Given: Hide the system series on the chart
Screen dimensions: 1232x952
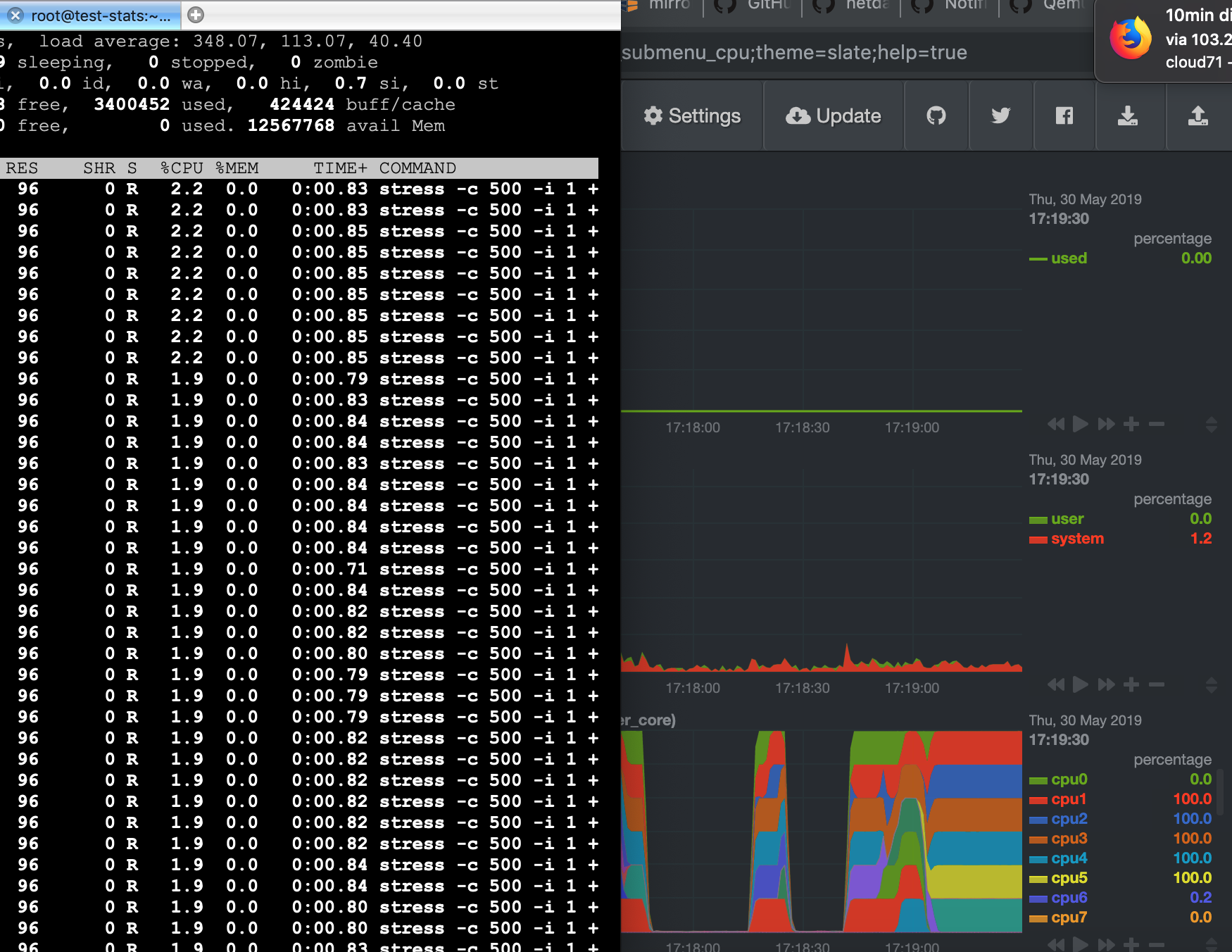Looking at the screenshot, I should (1076, 539).
